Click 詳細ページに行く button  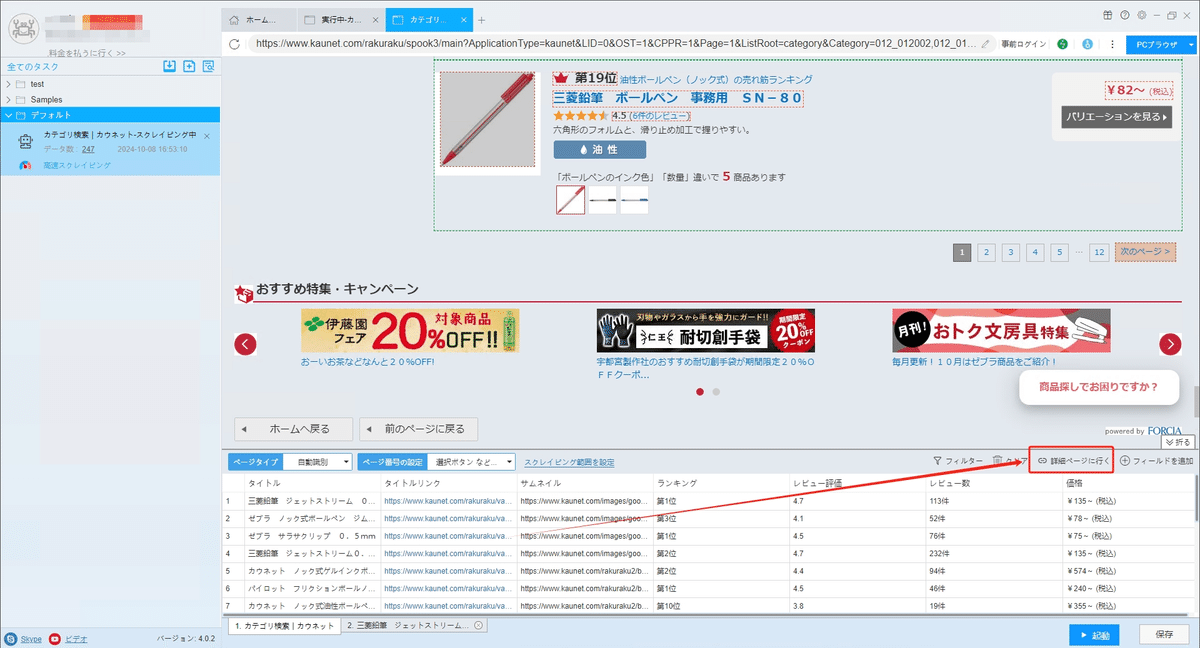tap(1073, 461)
